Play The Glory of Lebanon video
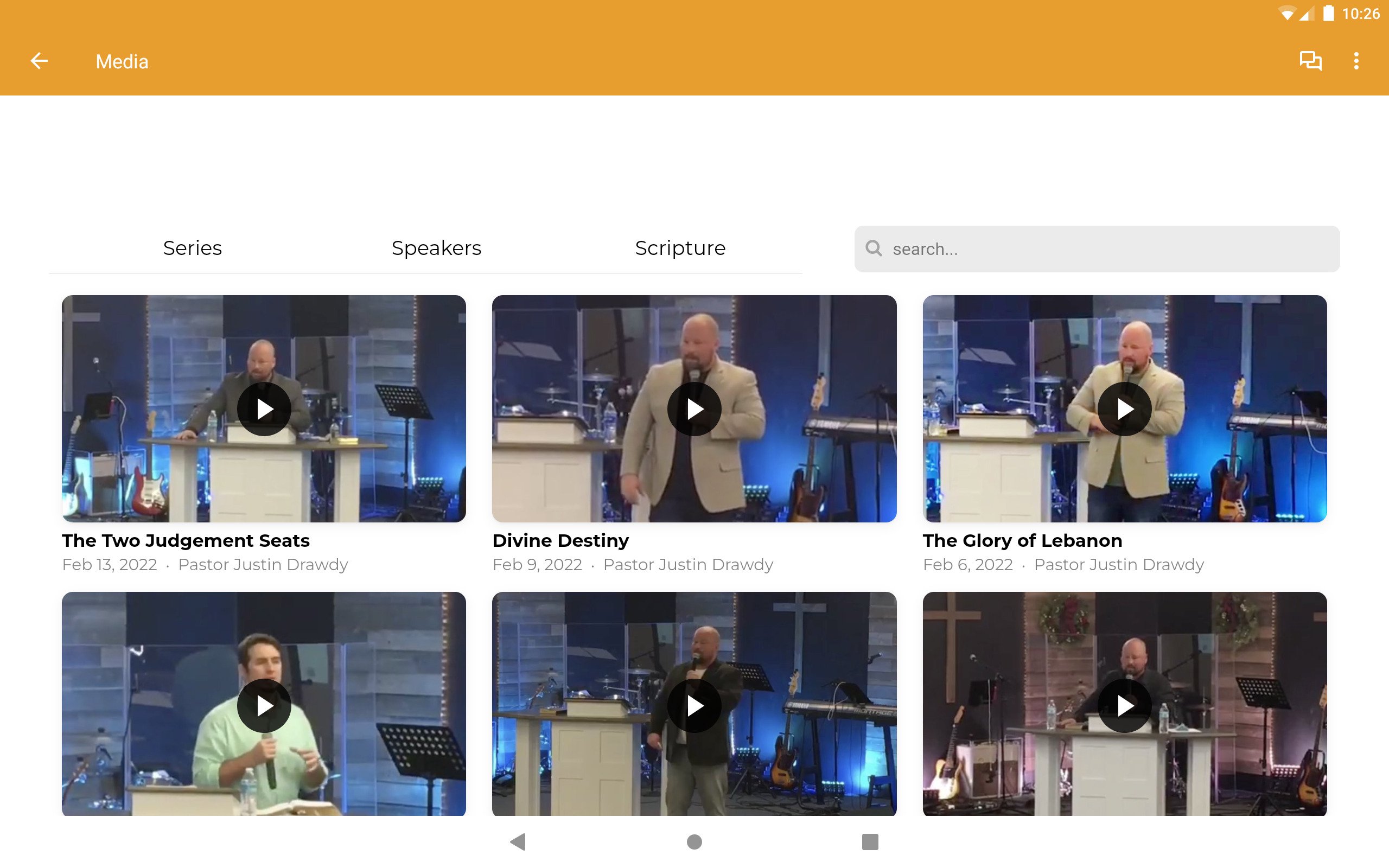The height and width of the screenshot is (868, 1389). click(1124, 409)
